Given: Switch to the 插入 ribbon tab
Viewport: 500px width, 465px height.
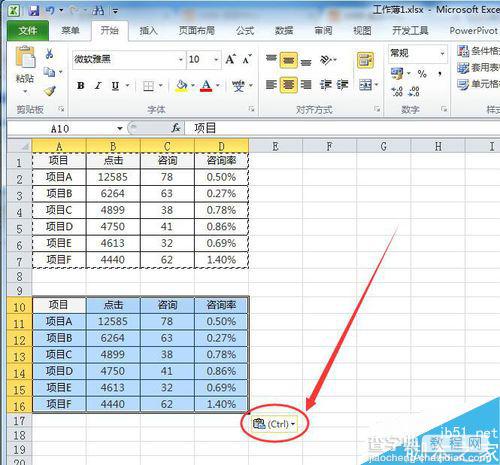Looking at the screenshot, I should [148, 31].
